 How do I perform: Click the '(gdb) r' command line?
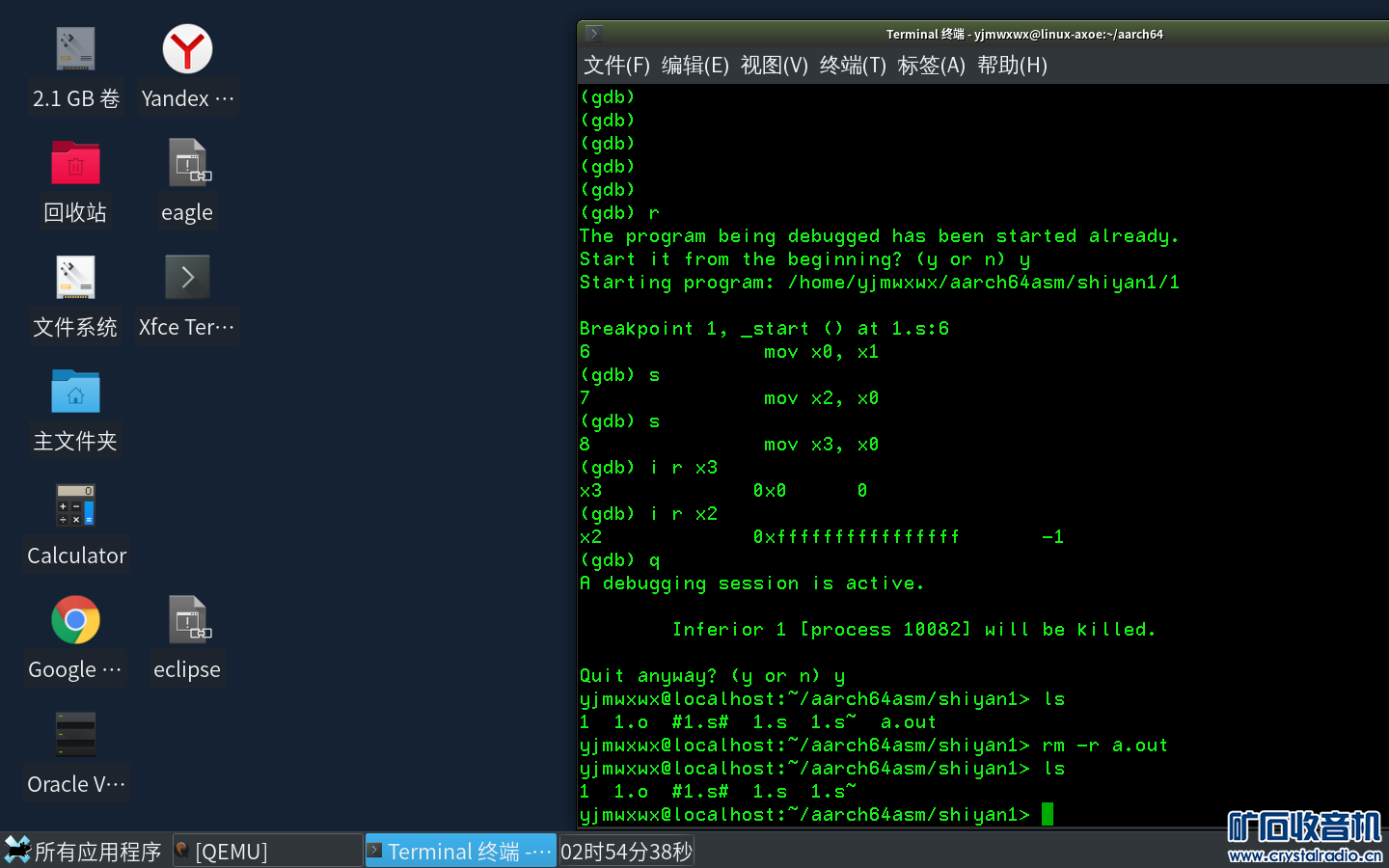click(x=620, y=213)
